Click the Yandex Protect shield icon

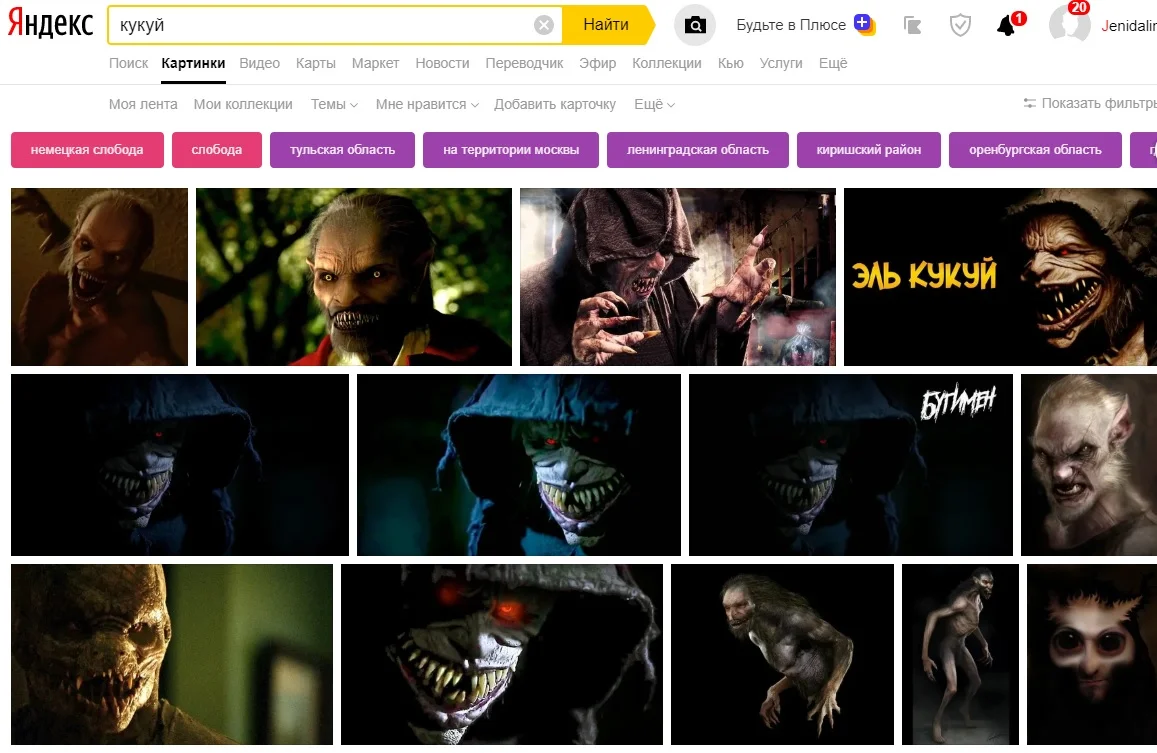(x=960, y=24)
